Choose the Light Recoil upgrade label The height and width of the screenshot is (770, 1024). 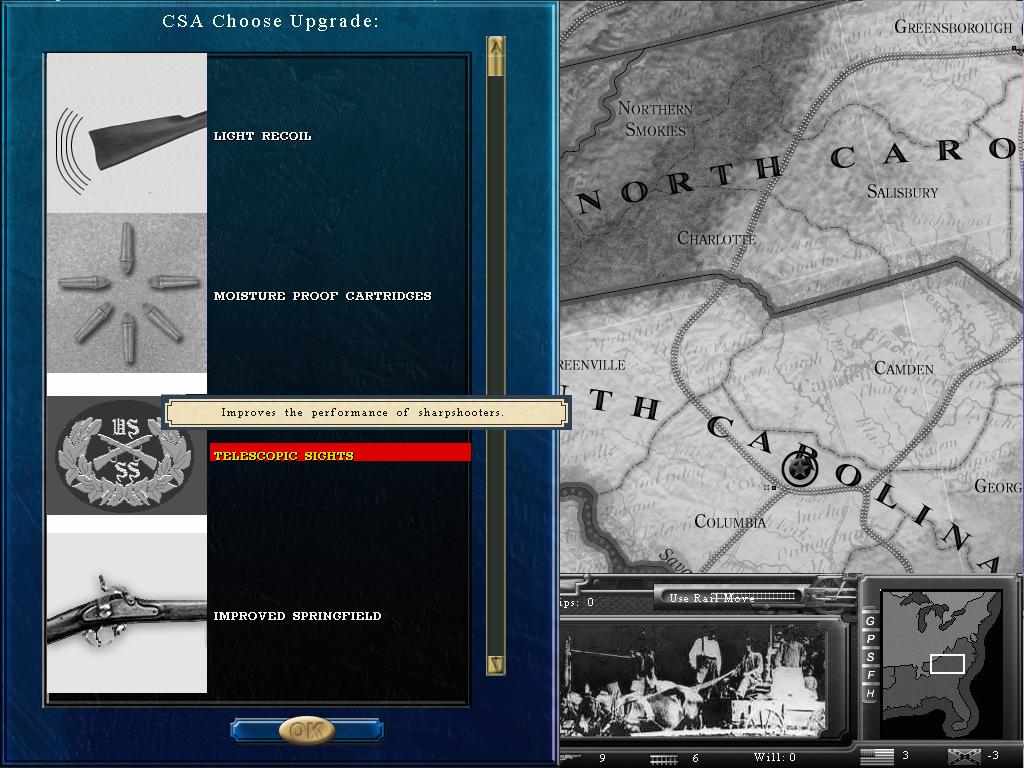(x=263, y=136)
